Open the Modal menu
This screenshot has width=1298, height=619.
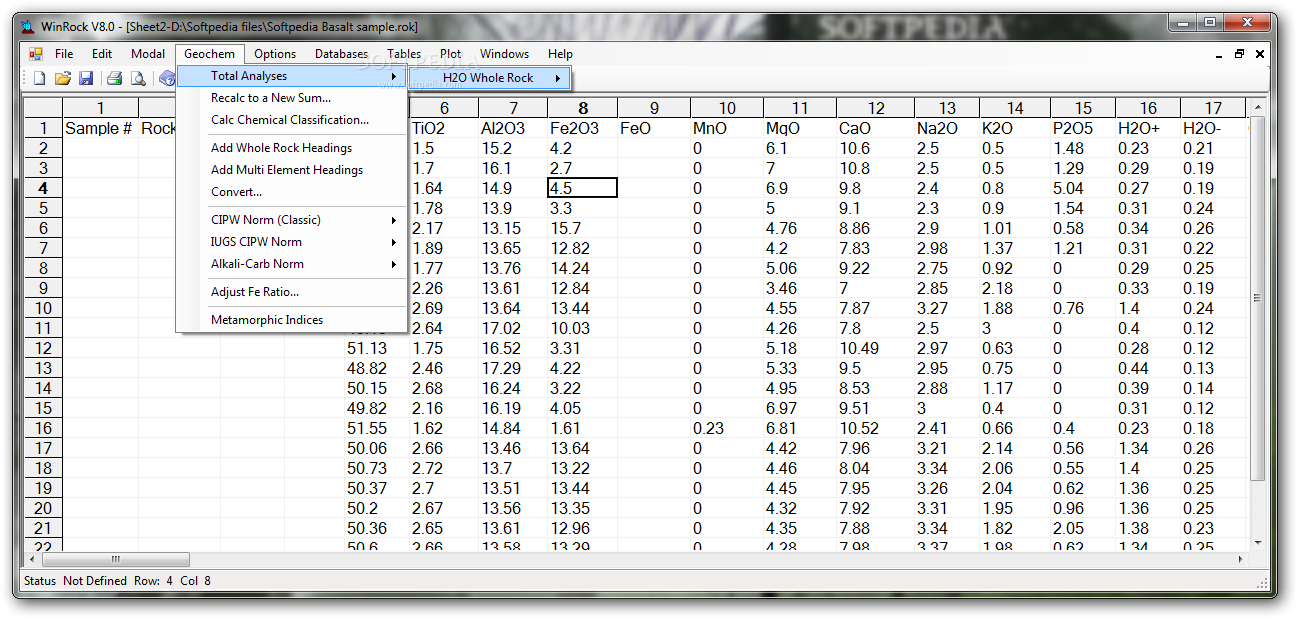pyautogui.click(x=148, y=54)
